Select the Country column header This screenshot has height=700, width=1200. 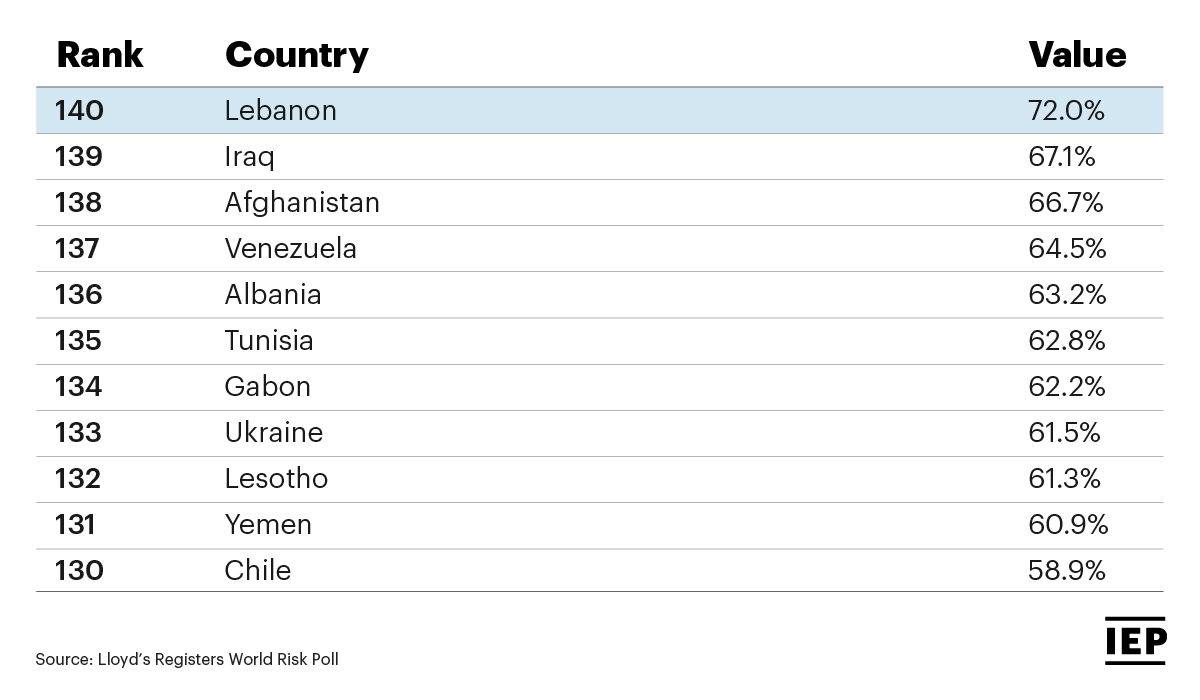(x=296, y=55)
